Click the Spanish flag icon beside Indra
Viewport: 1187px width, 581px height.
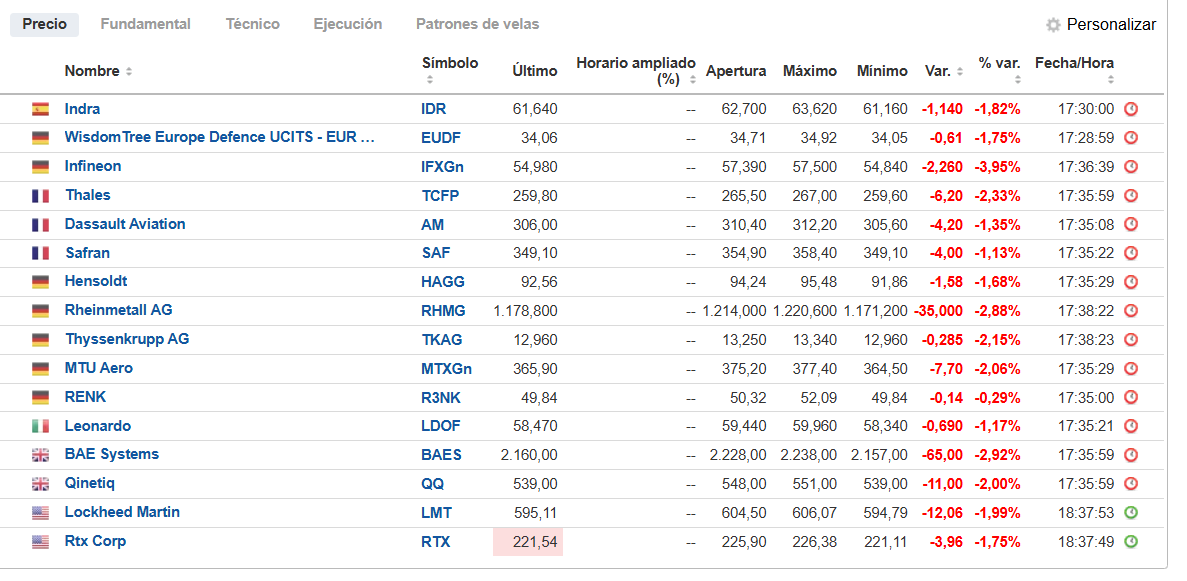pos(40,109)
